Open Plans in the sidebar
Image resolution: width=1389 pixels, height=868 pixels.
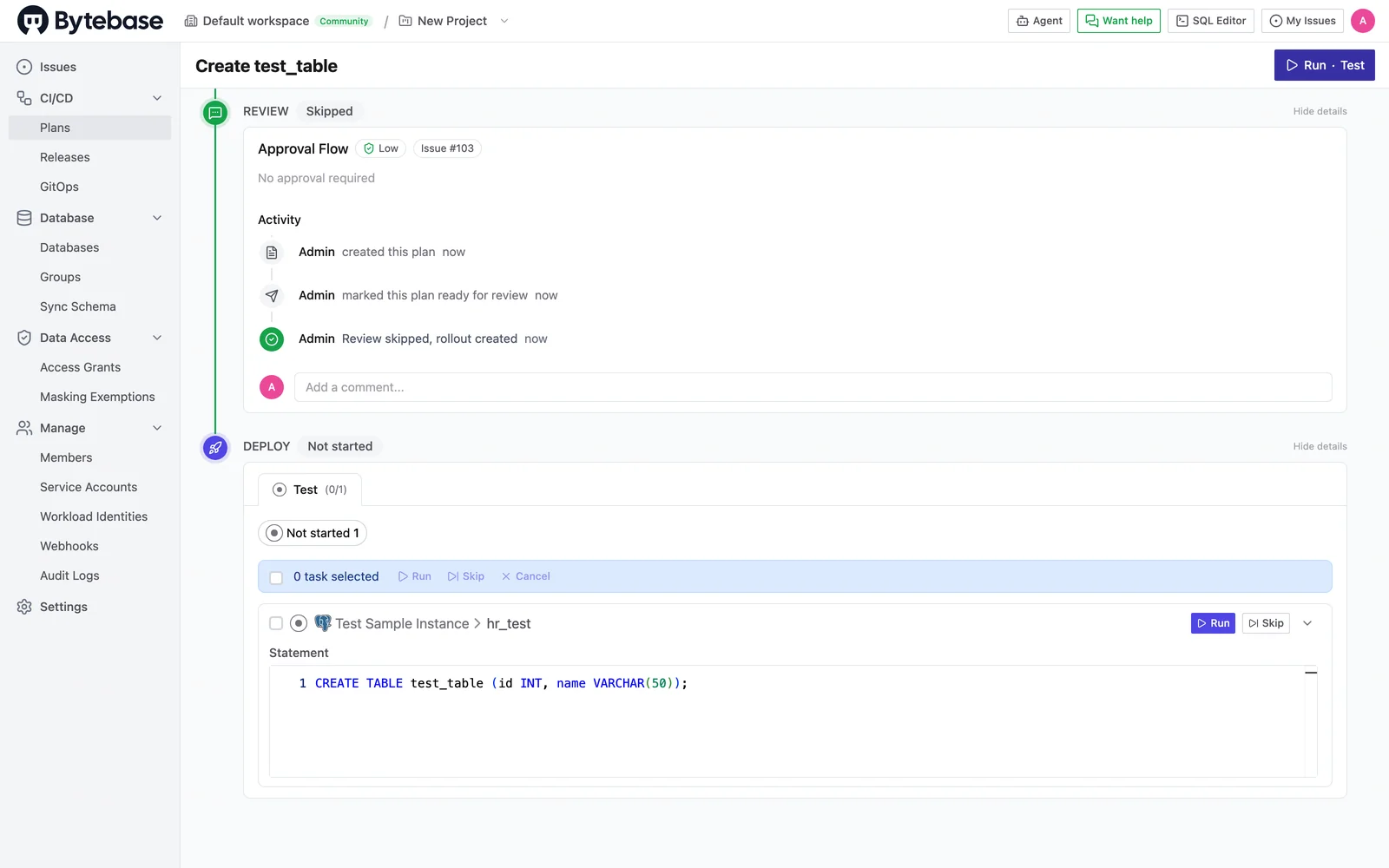coord(89,128)
